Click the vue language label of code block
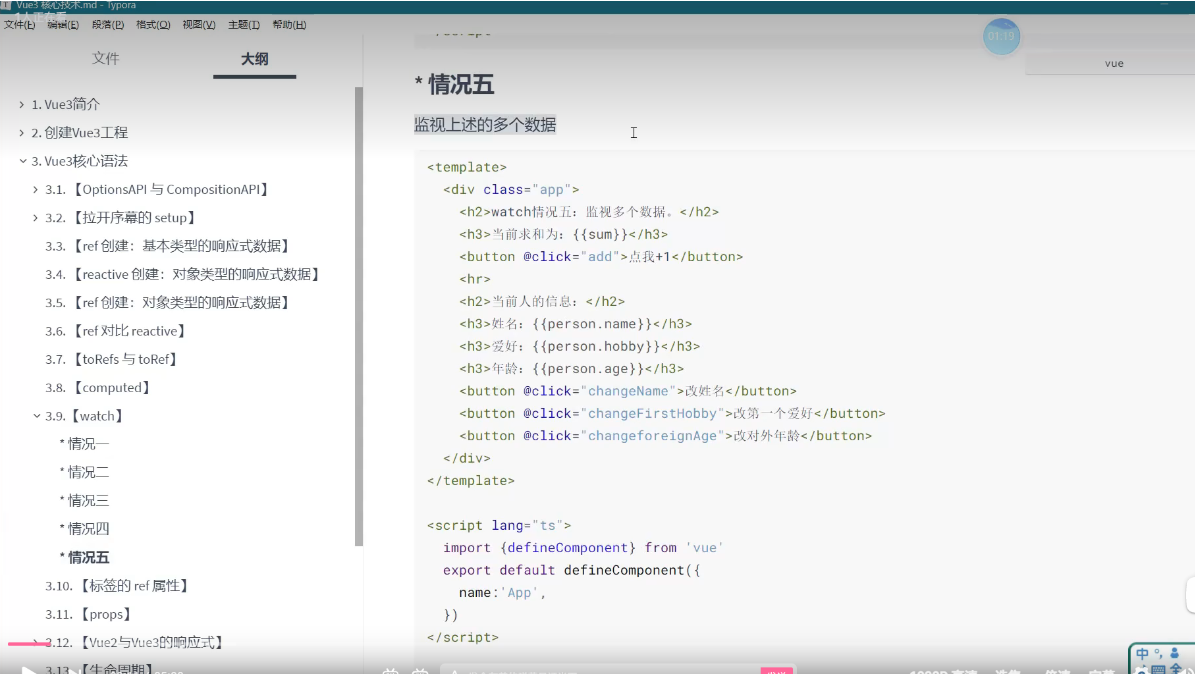Viewport: 1195px width, 676px height. pos(1113,63)
